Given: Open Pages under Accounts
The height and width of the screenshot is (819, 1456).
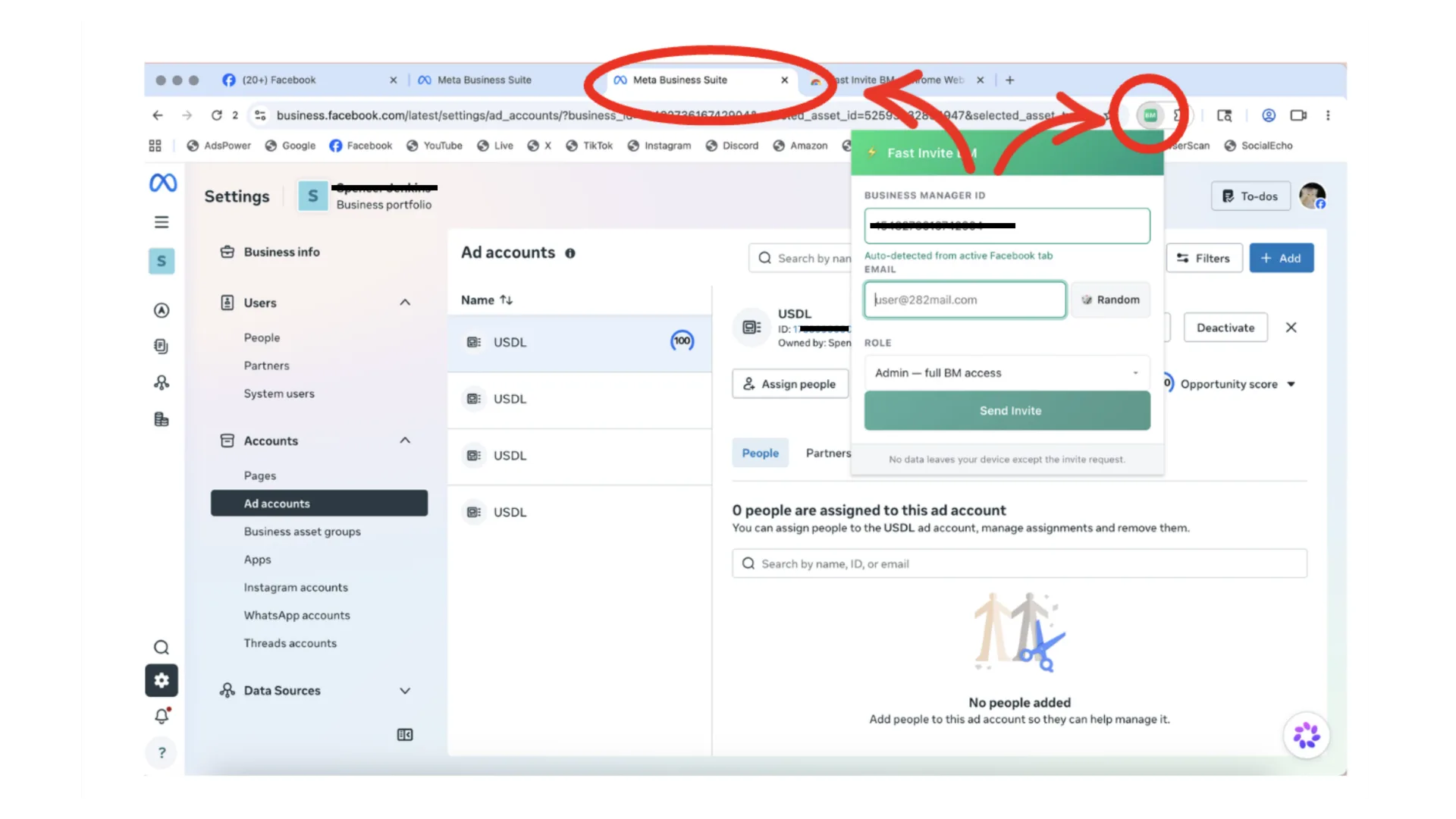Looking at the screenshot, I should pyautogui.click(x=260, y=475).
